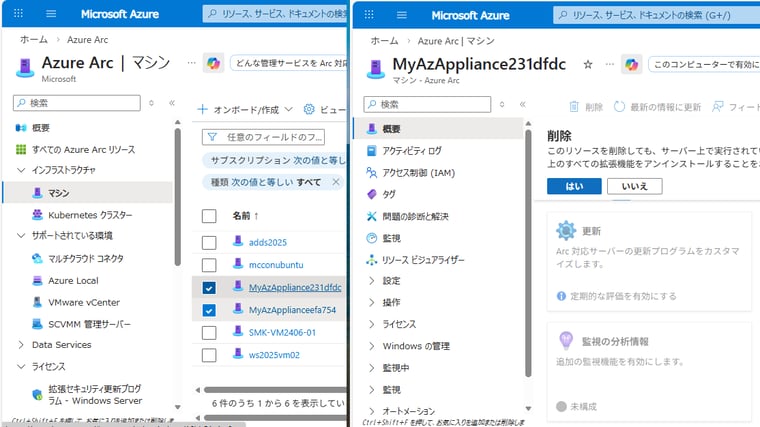This screenshot has width=760, height=427.
Task: Click the 監視の分析情報 lightbulb icon
Action: click(x=566, y=341)
